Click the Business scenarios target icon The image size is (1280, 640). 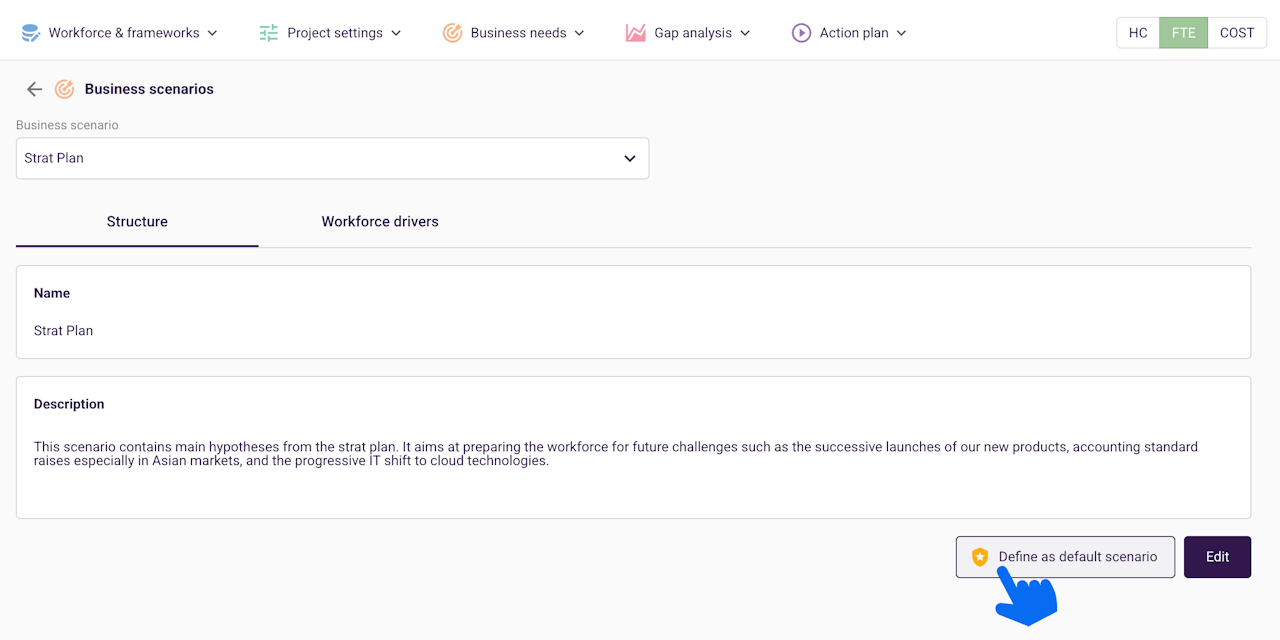tap(64, 89)
